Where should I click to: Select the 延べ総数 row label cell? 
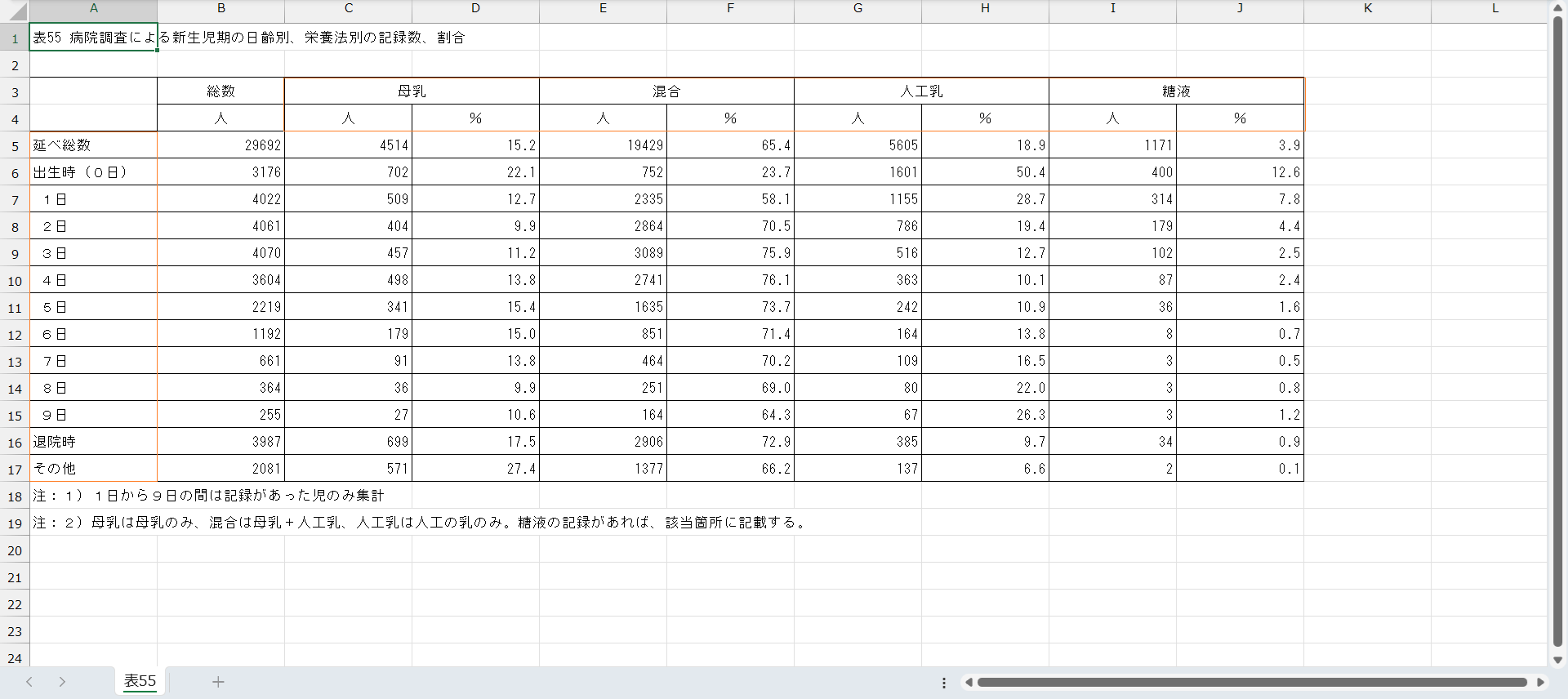tap(93, 145)
